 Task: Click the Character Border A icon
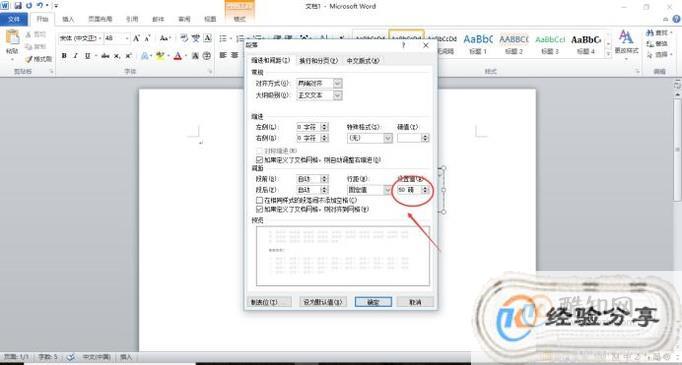tap(208, 38)
